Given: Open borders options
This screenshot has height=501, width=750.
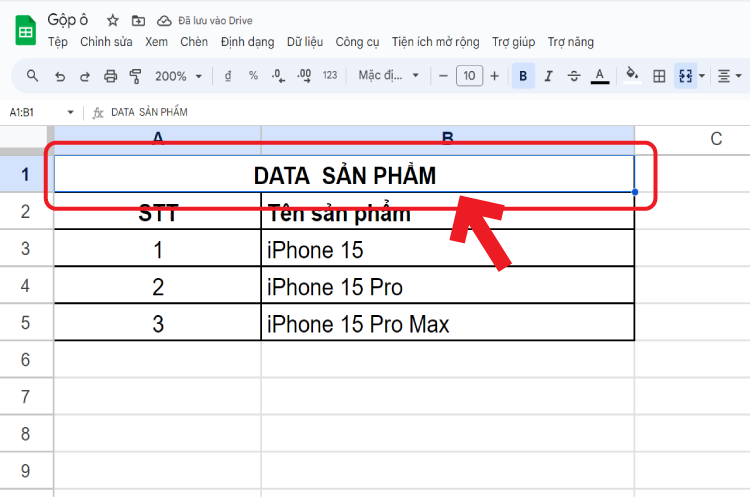Looking at the screenshot, I should tap(659, 76).
